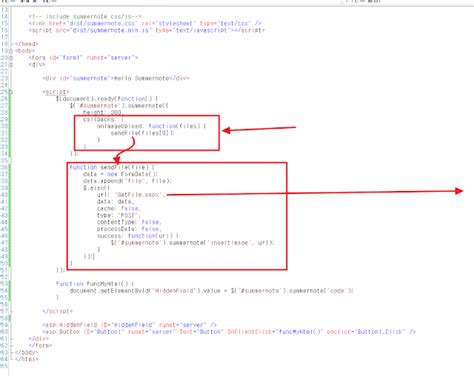Click the type: 'POST' line
Screen dimensions: 474x376
(119, 215)
